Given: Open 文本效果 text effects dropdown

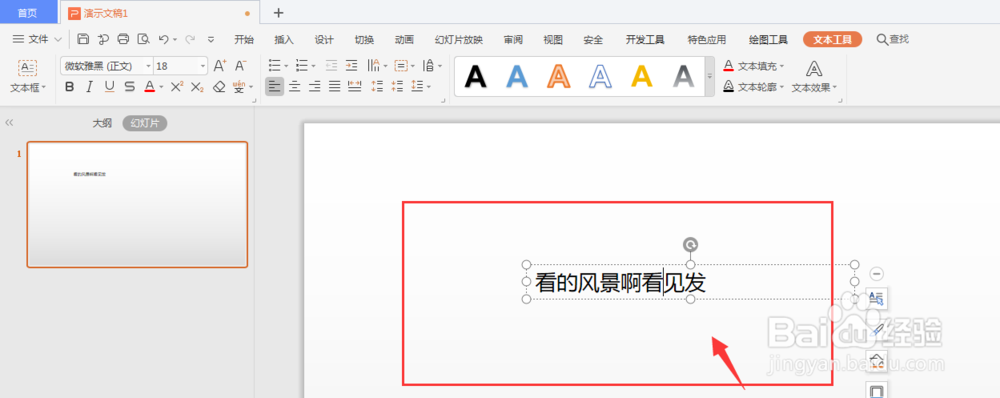Looking at the screenshot, I should tap(814, 77).
